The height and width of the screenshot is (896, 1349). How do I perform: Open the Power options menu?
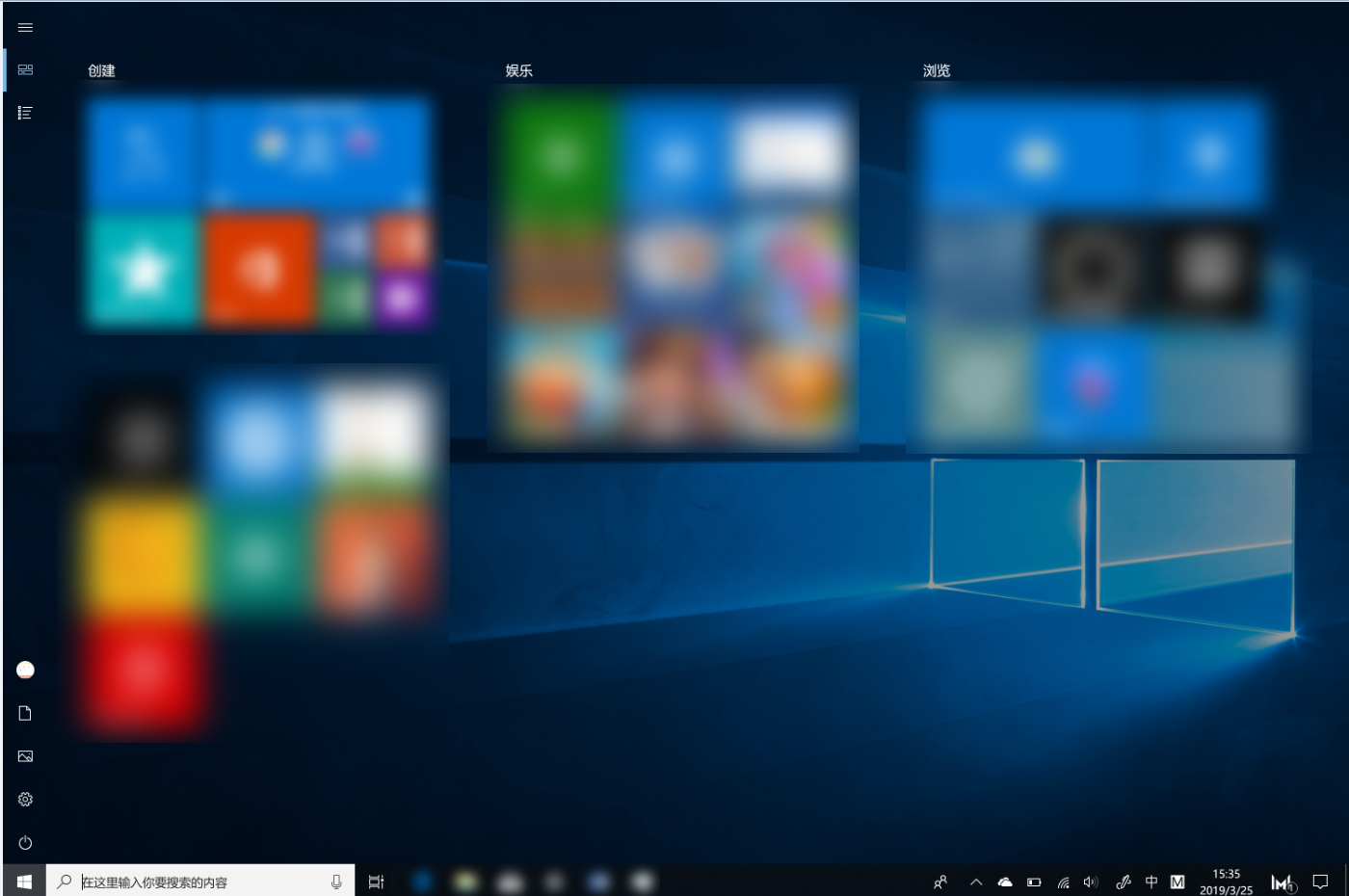pyautogui.click(x=25, y=843)
